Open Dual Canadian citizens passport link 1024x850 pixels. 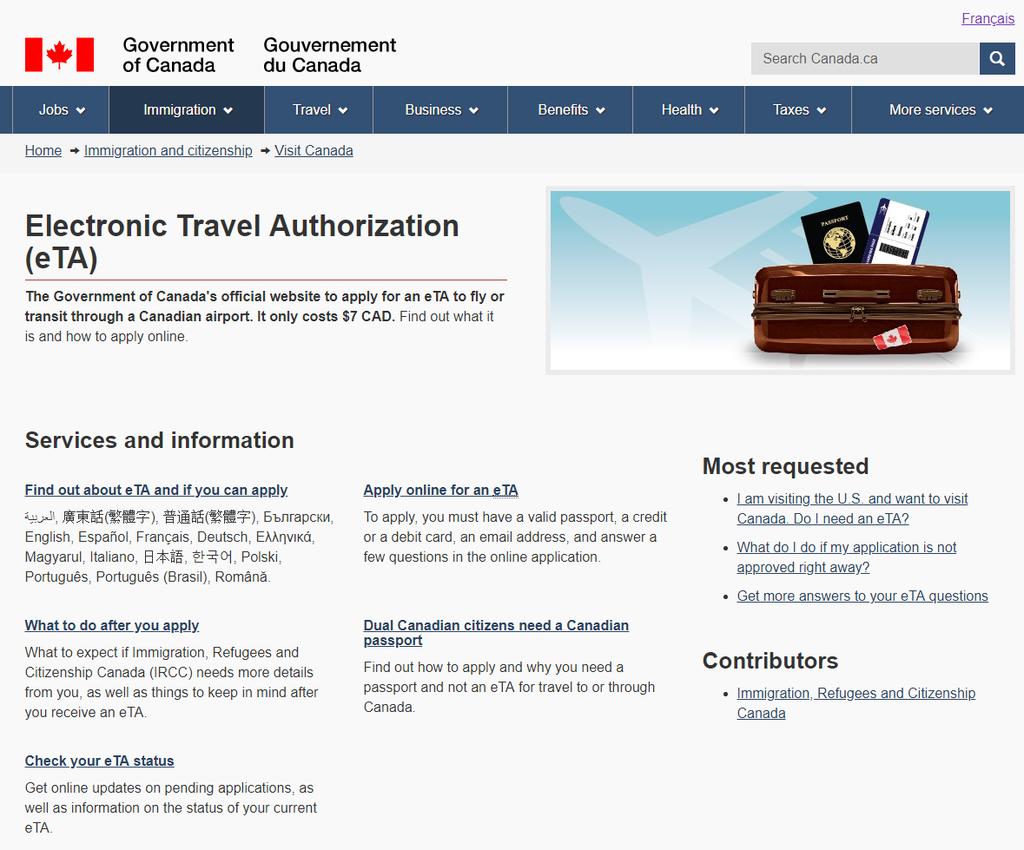(x=496, y=633)
